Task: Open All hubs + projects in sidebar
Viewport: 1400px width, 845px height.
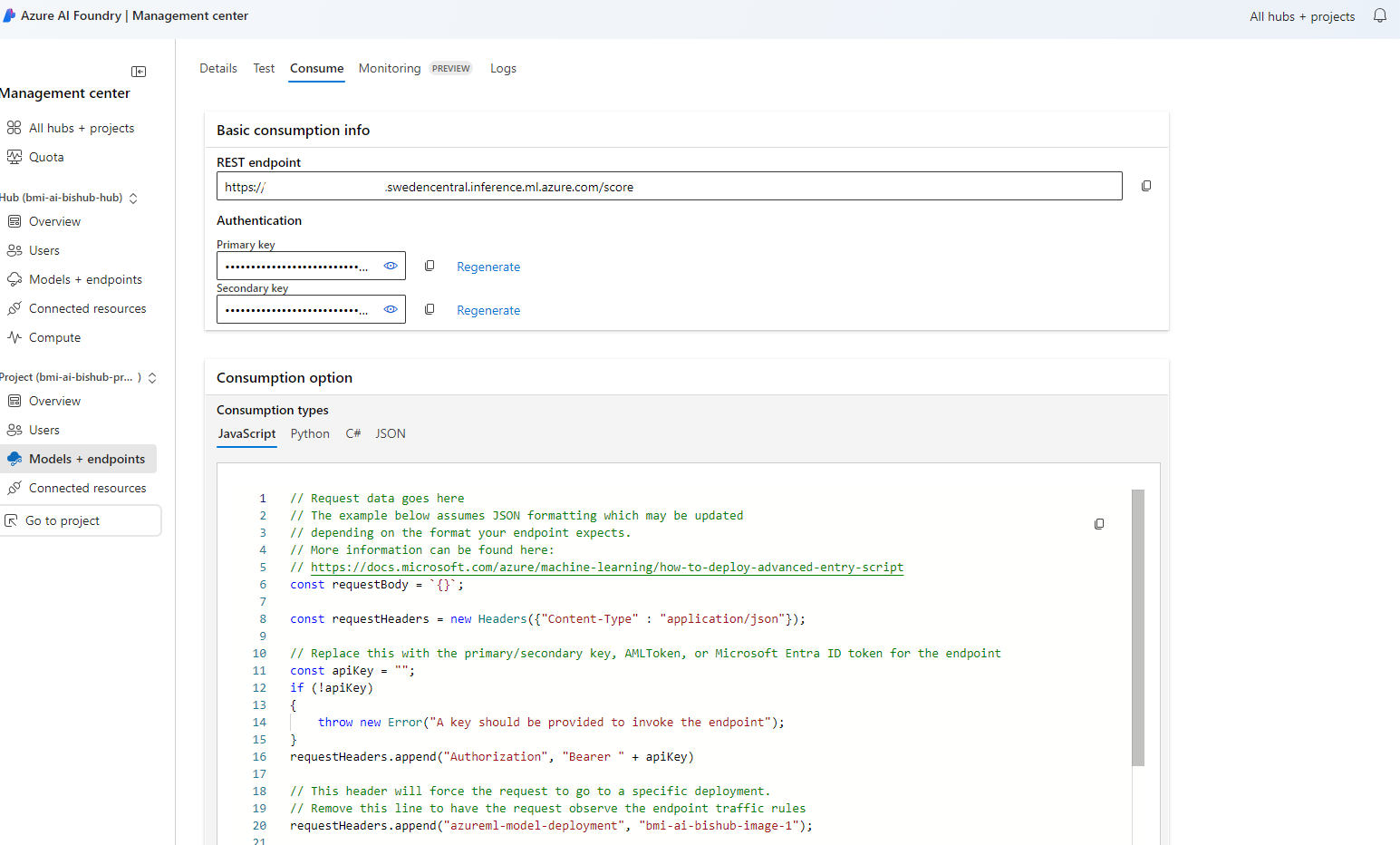Action: tap(82, 128)
